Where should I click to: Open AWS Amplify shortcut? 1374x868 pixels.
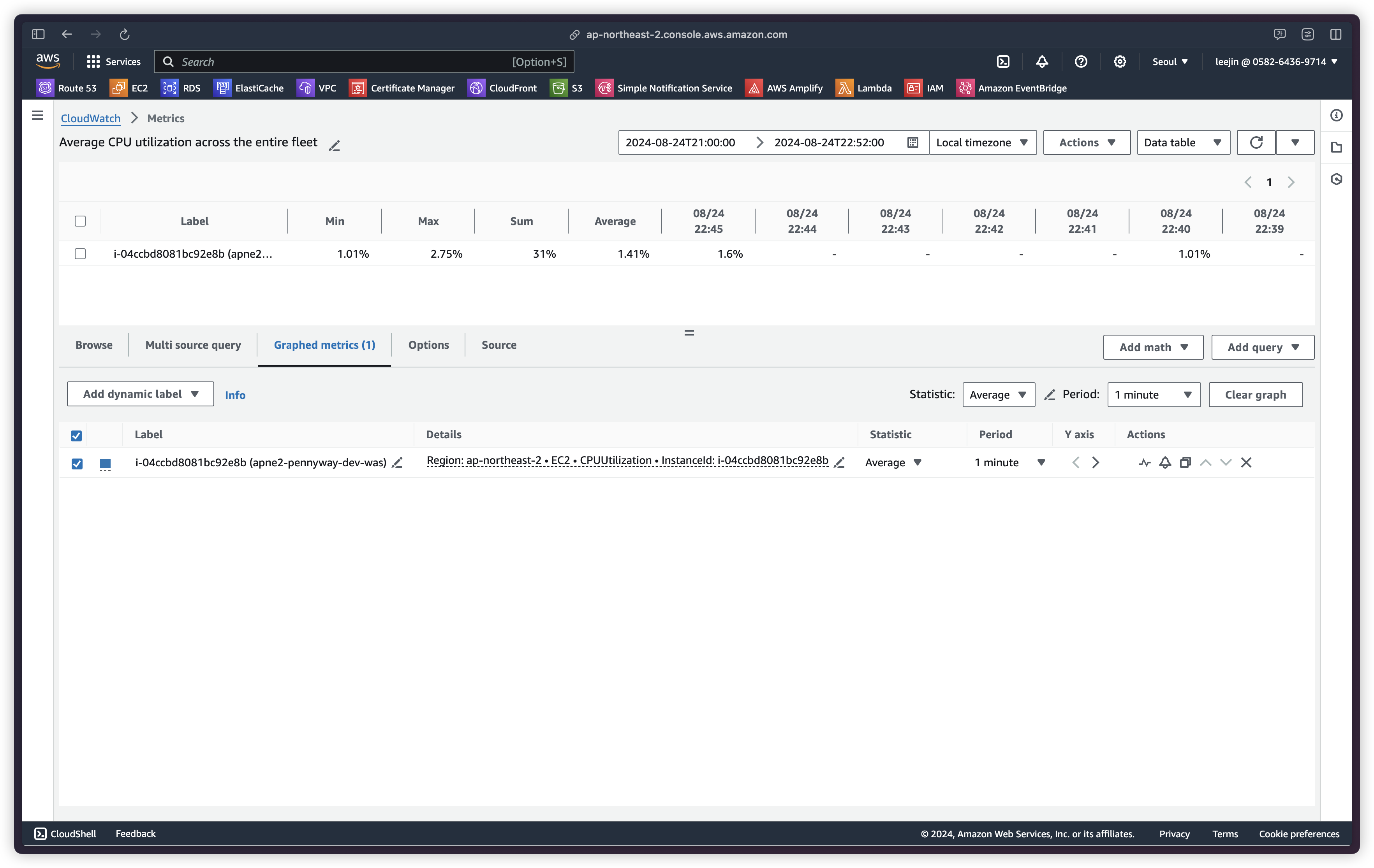click(x=784, y=88)
